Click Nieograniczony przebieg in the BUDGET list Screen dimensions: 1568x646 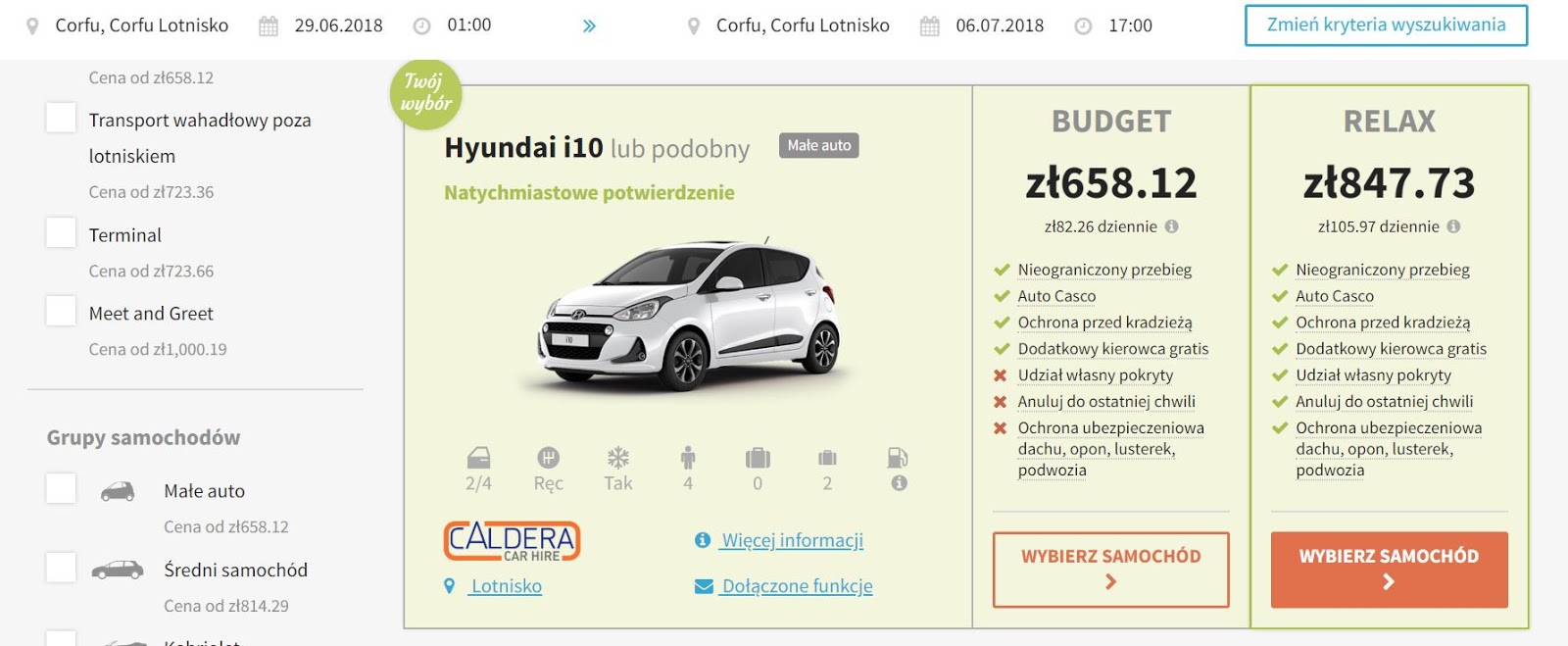tap(1104, 270)
